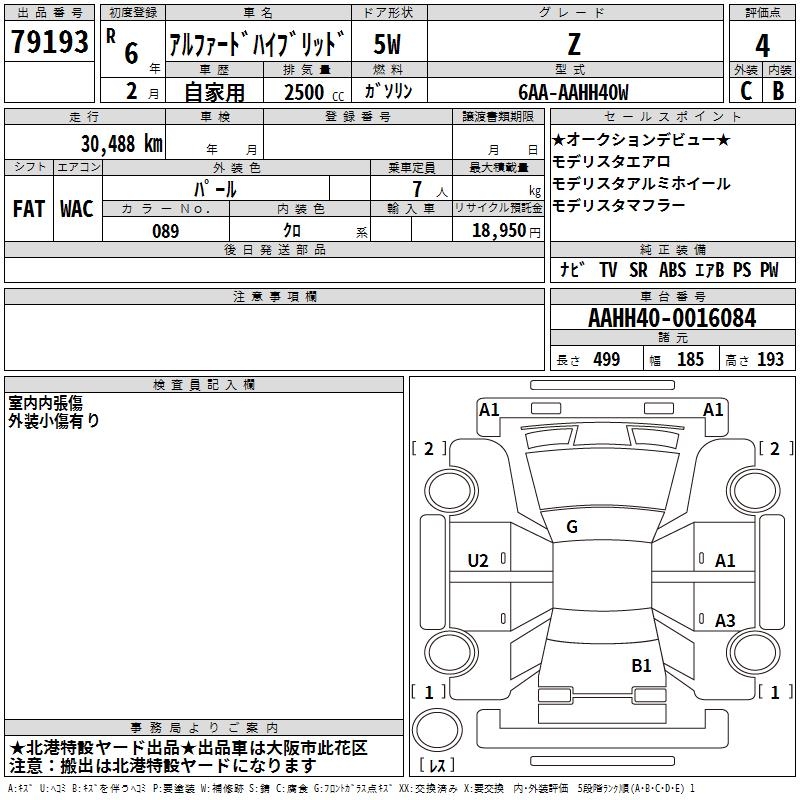This screenshot has height=800, width=800.
Task: Select the grade value Z
Action: coord(574,44)
